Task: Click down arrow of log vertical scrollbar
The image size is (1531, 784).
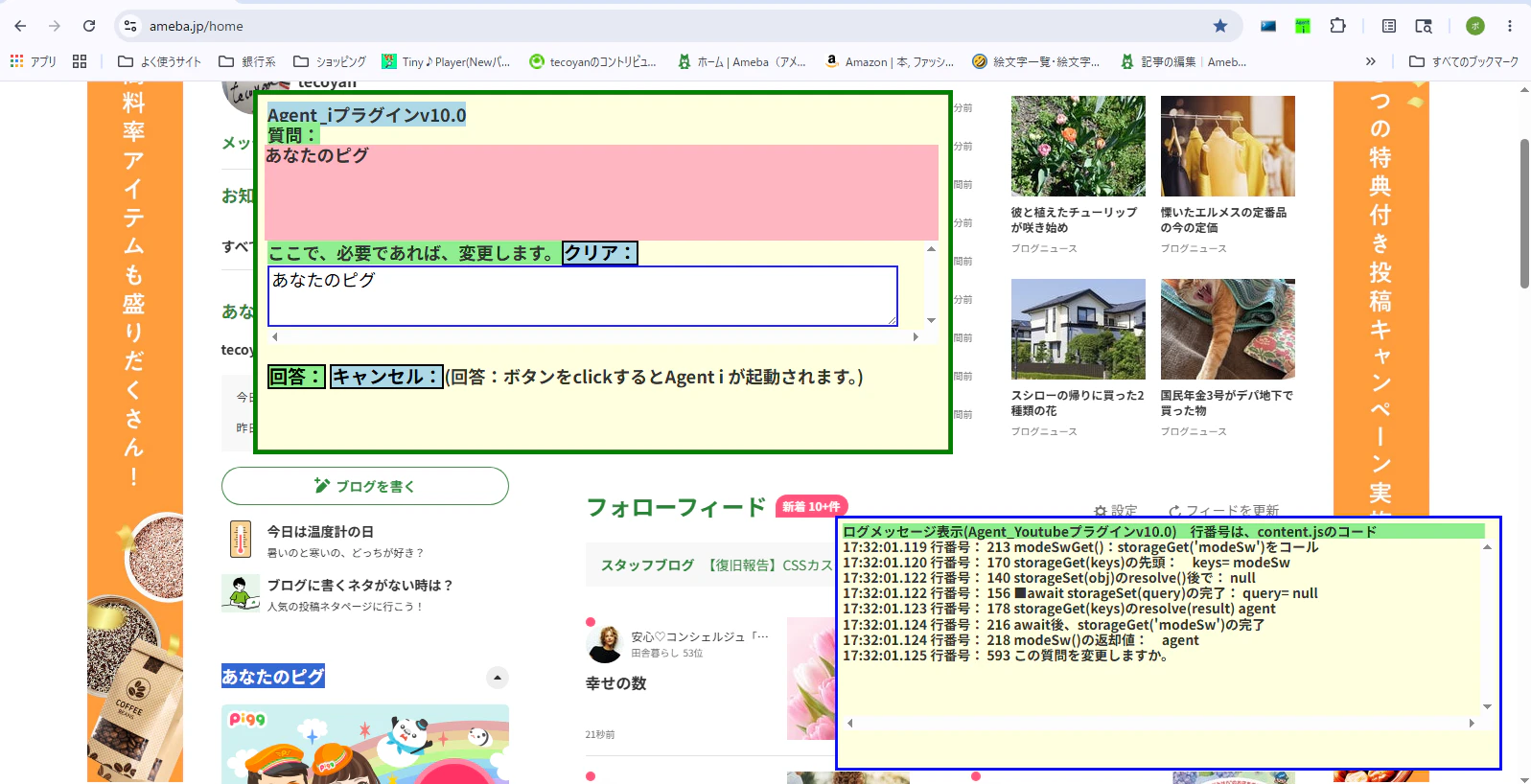Action: point(1487,706)
